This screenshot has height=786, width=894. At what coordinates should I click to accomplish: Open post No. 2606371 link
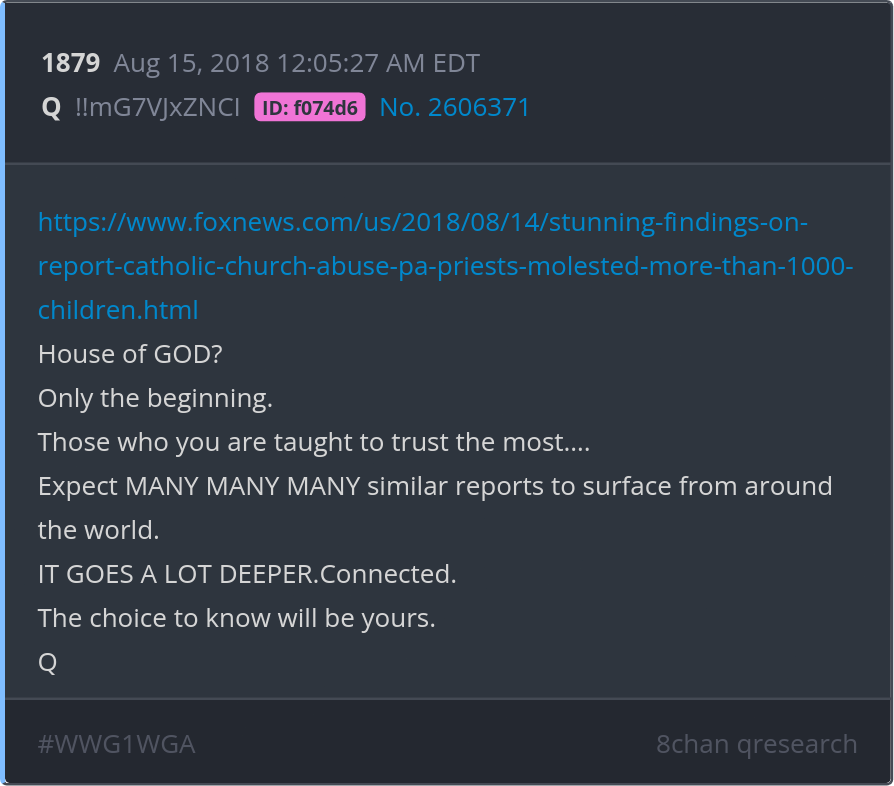(x=454, y=108)
